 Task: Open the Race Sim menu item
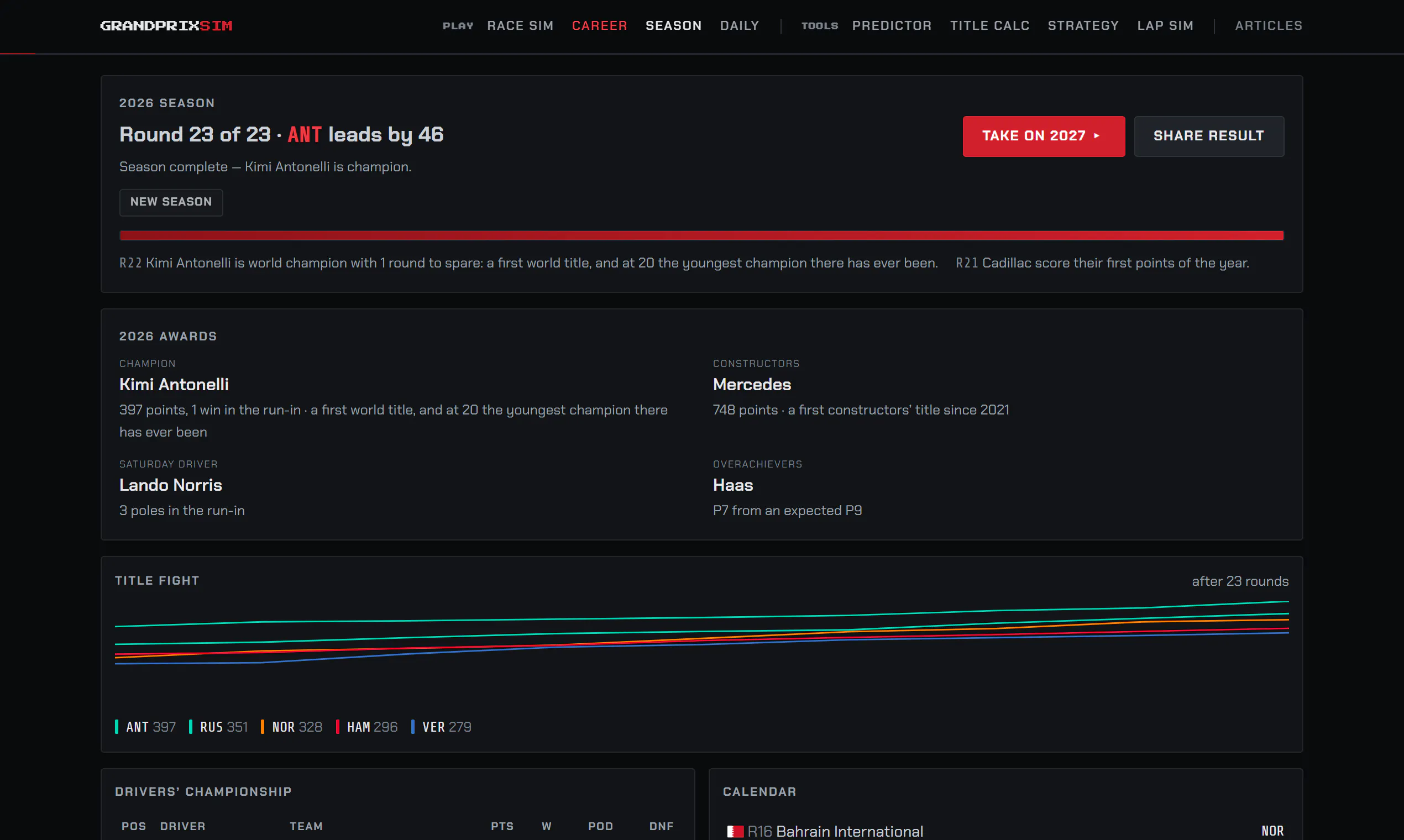click(x=520, y=25)
